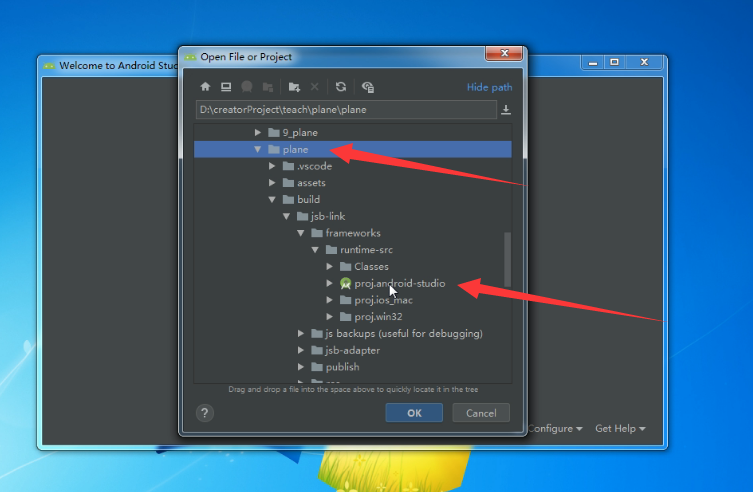The image size is (753, 492).
Task: Collapse the frameworks folder
Action: click(x=301, y=233)
